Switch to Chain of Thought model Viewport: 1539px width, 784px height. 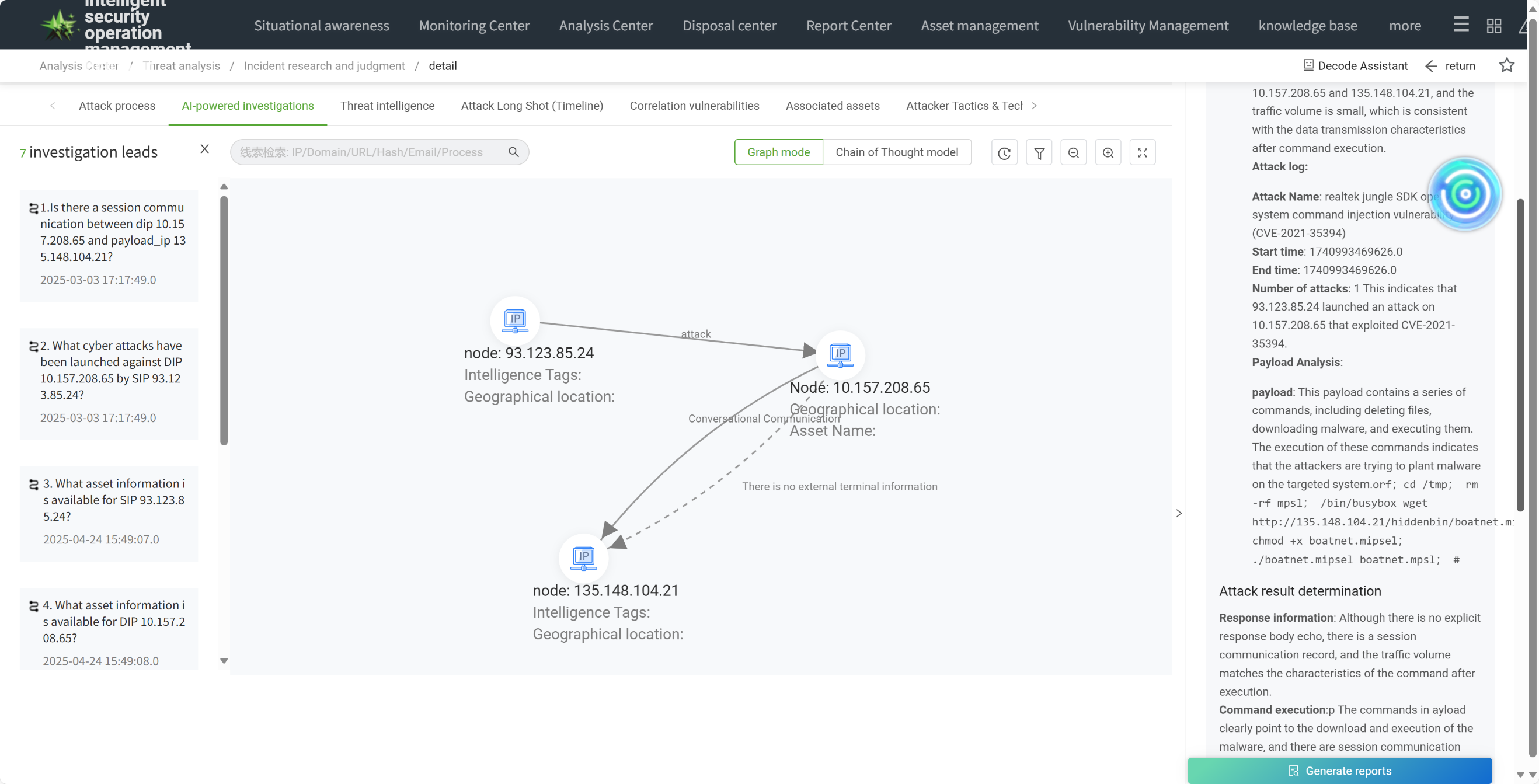click(896, 152)
